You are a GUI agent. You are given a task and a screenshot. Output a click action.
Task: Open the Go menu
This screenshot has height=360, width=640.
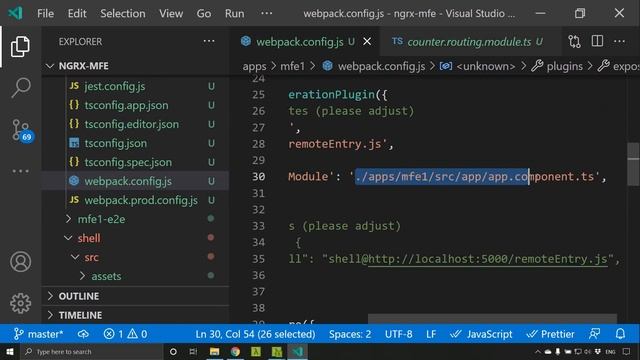[x=204, y=13]
